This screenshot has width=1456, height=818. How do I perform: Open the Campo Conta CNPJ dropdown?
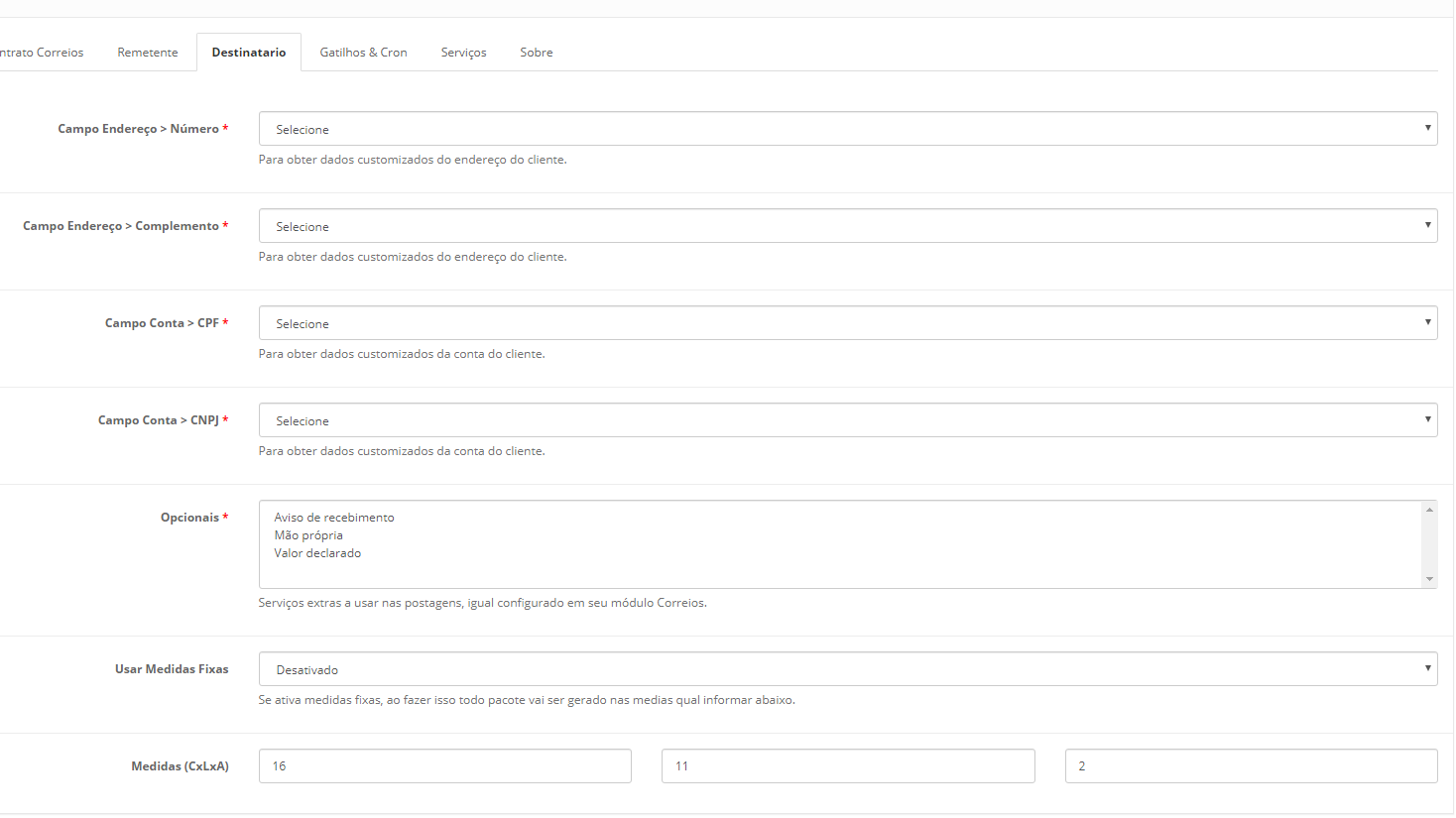[847, 420]
